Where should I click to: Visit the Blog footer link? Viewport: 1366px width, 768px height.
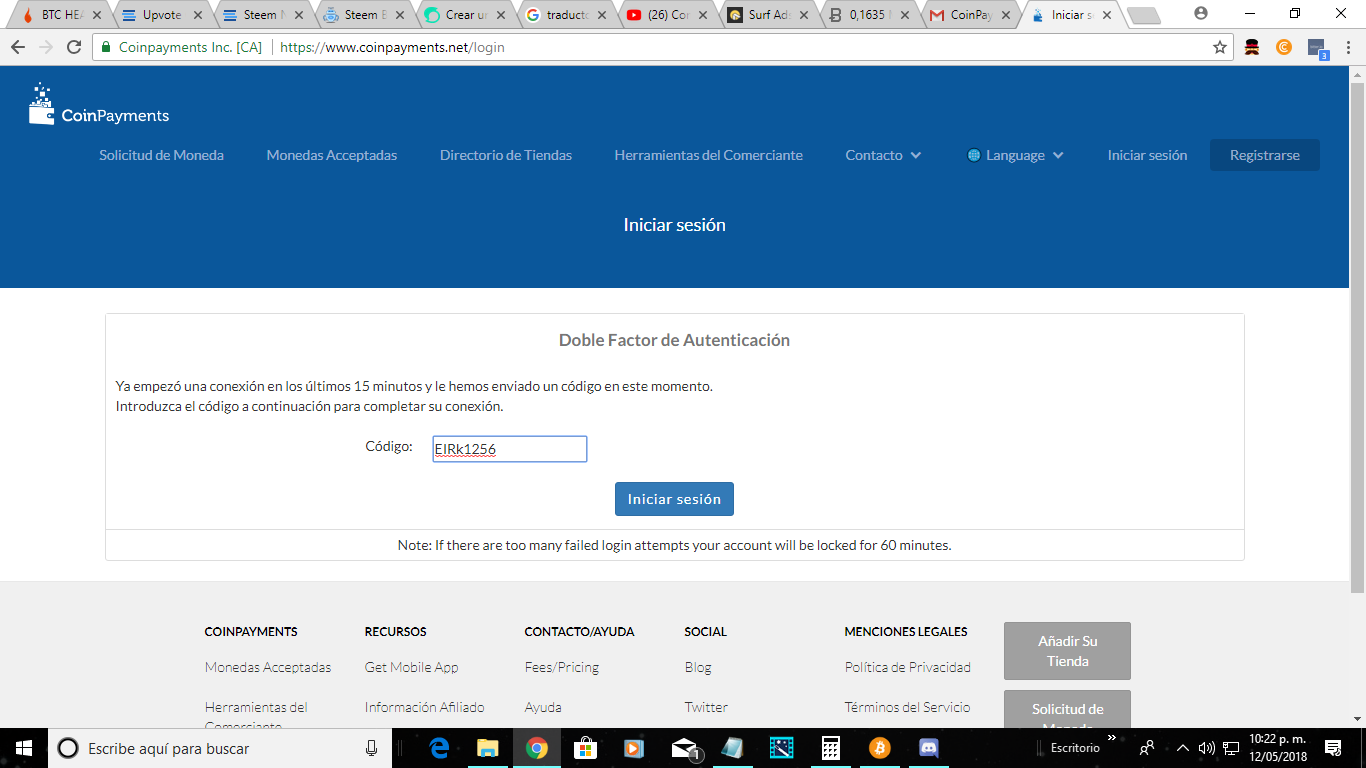698,667
